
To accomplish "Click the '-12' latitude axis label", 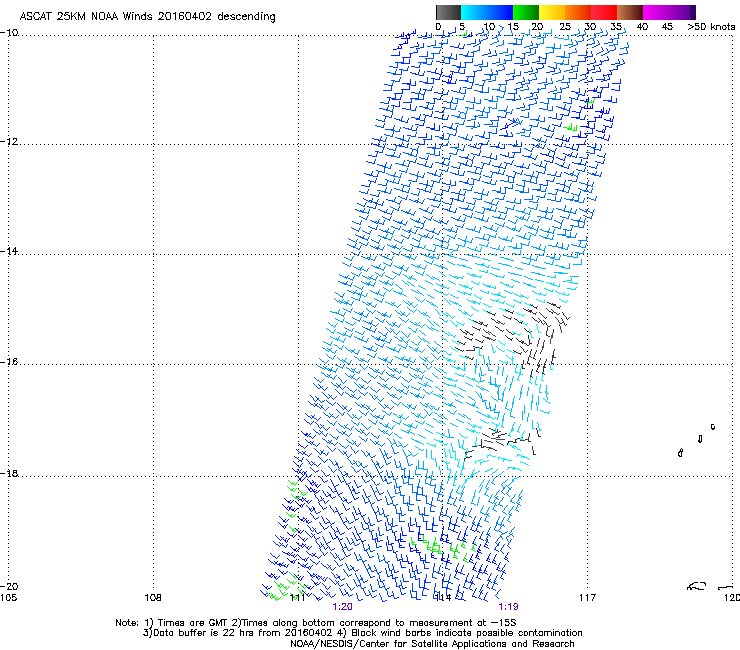I will click(x=9, y=141).
